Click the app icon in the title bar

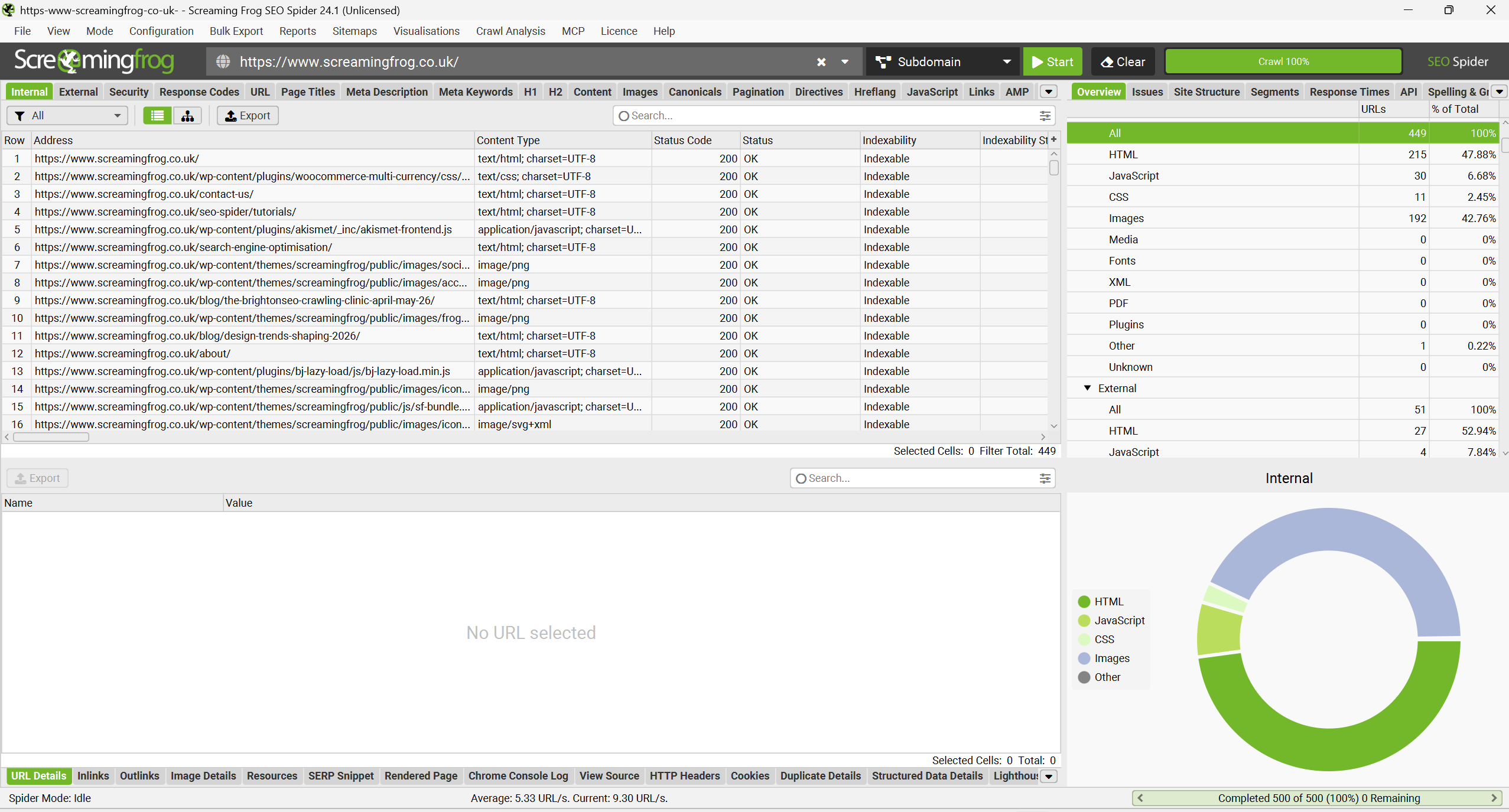8,9
